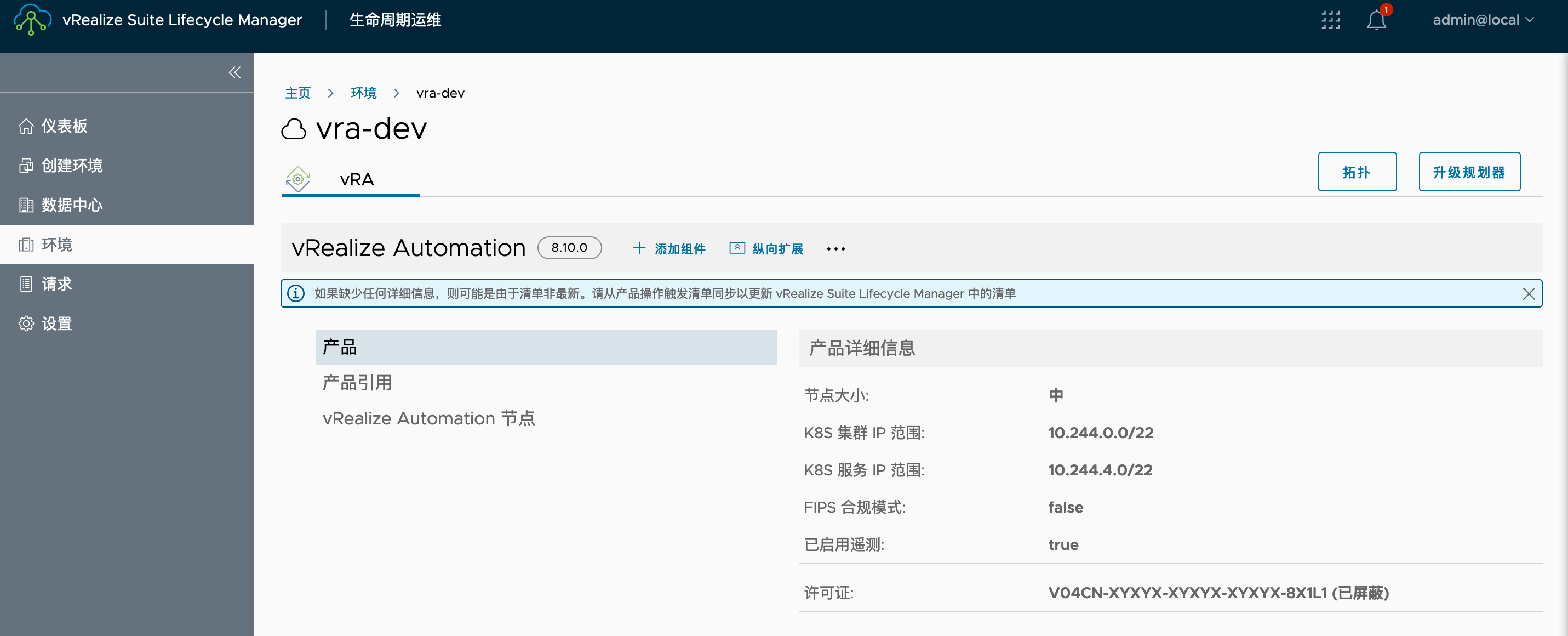This screenshot has height=636, width=1568.
Task: Click the 已启用遥测 value true
Action: tap(1063, 544)
